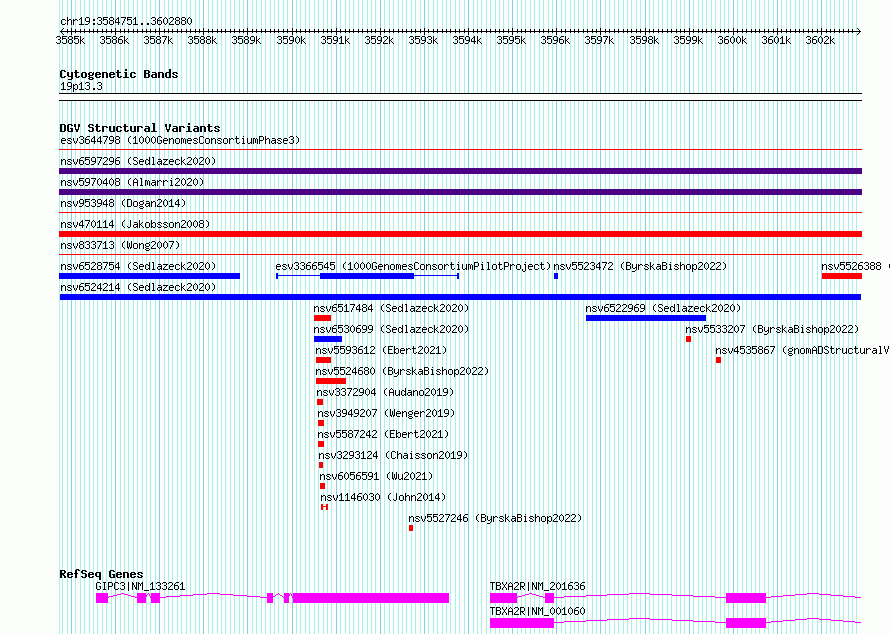Open nsv5524680 (ByrskaBishop2022) label
890x634 pixels.
[402, 371]
